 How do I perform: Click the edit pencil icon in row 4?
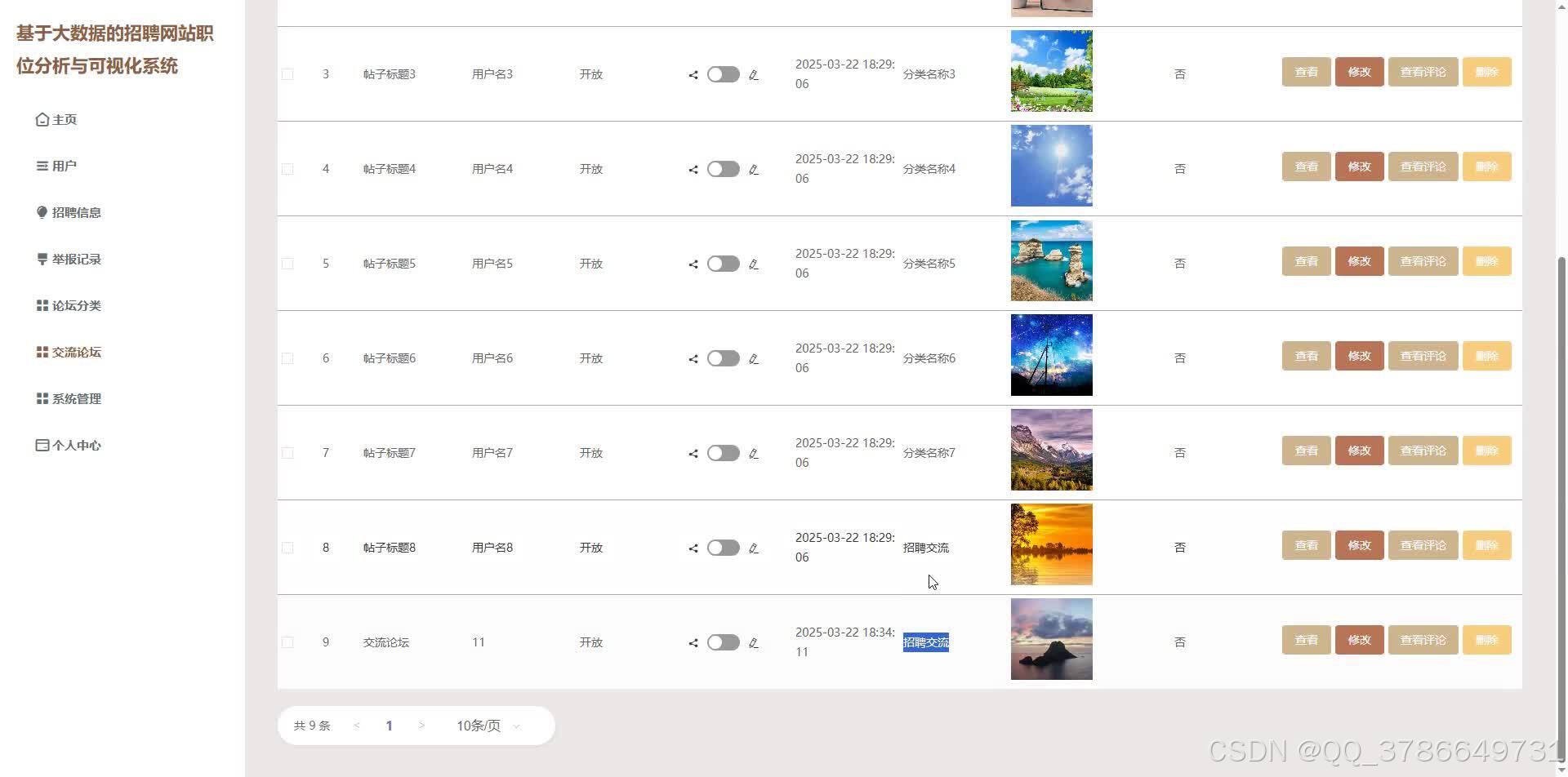pos(754,169)
